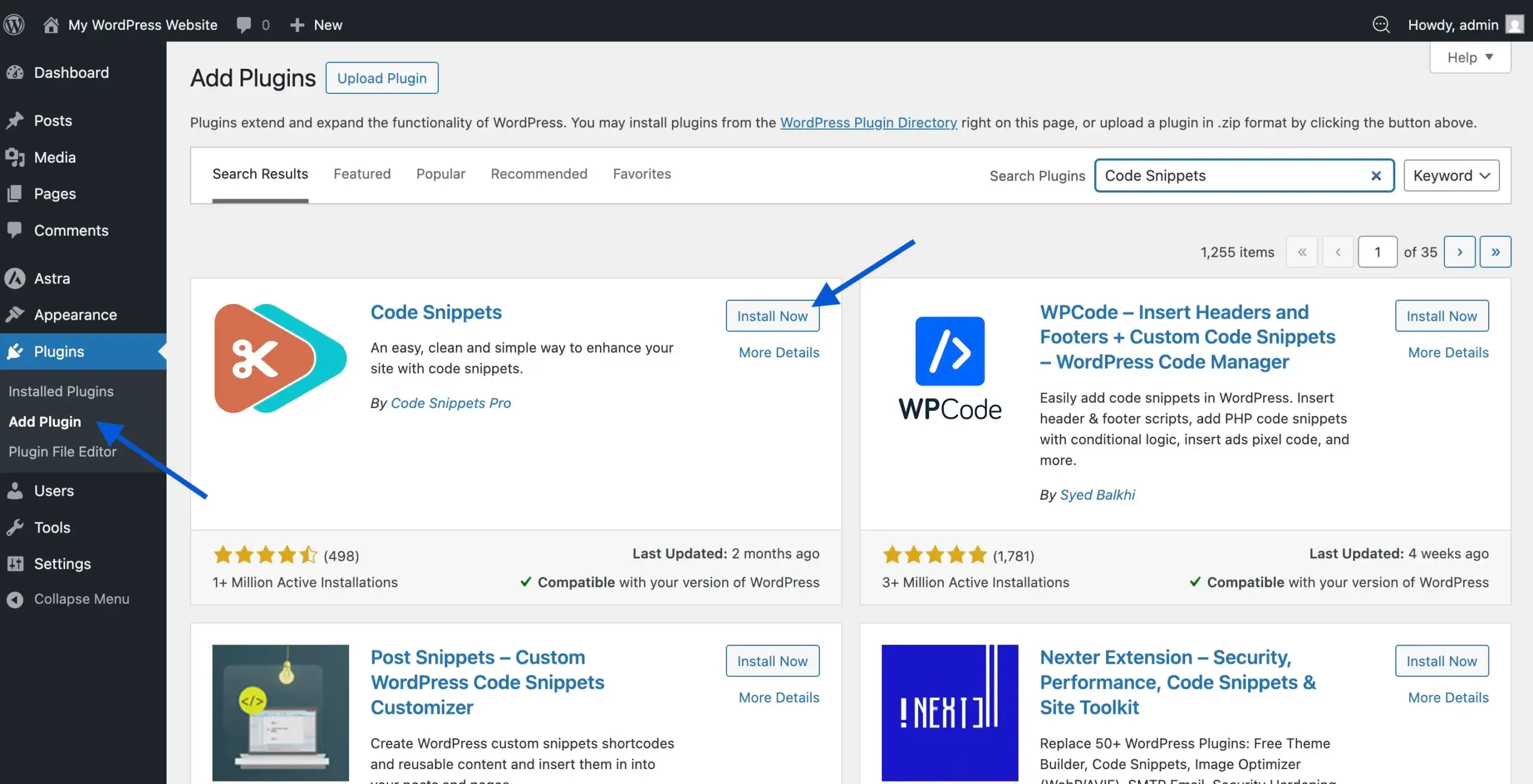1533x784 pixels.
Task: Click the current page number field
Action: (1377, 252)
